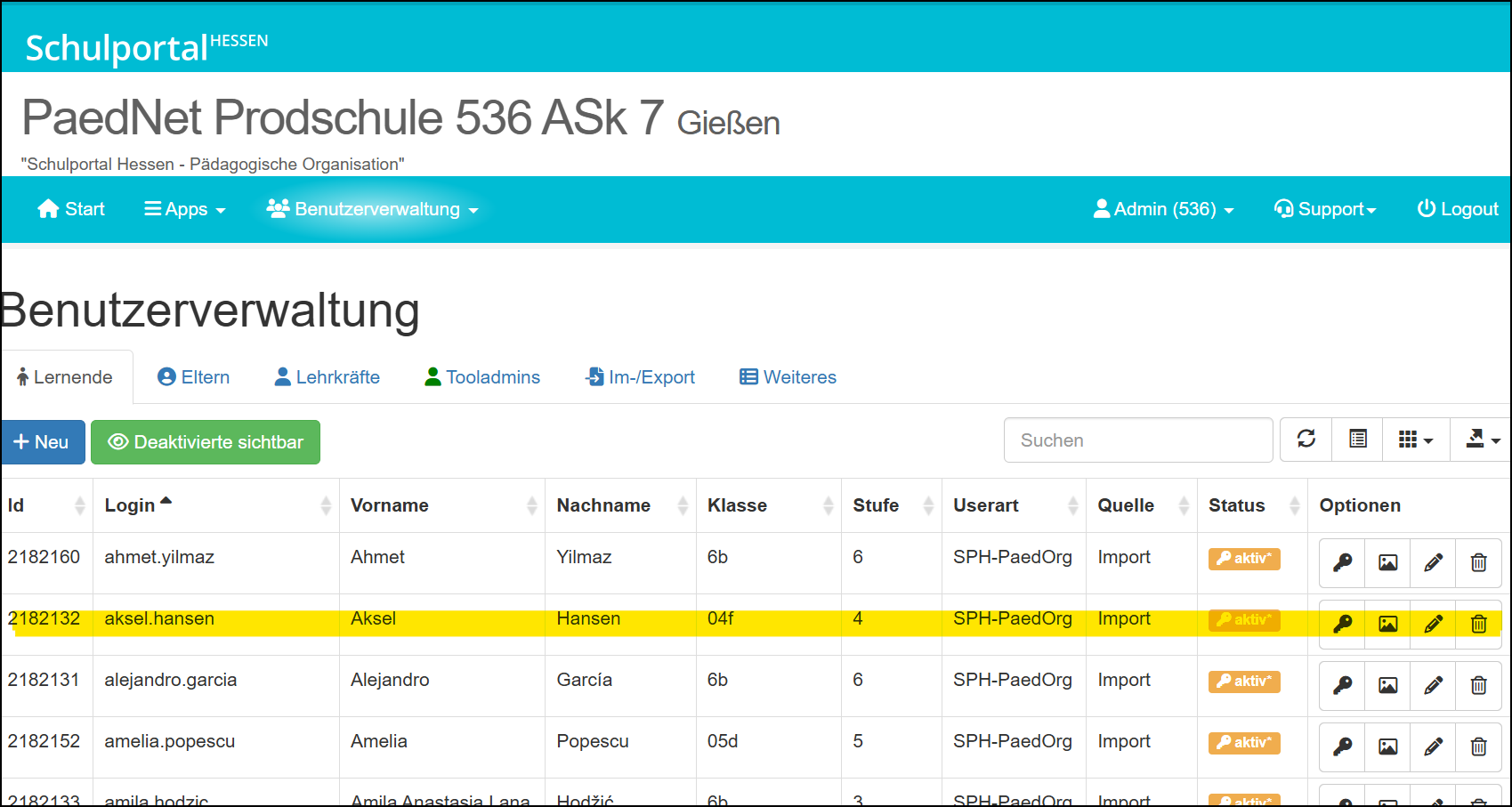Image resolution: width=1512 pixels, height=807 pixels.
Task: Toggle card view list icon
Action: pyautogui.click(x=1357, y=440)
